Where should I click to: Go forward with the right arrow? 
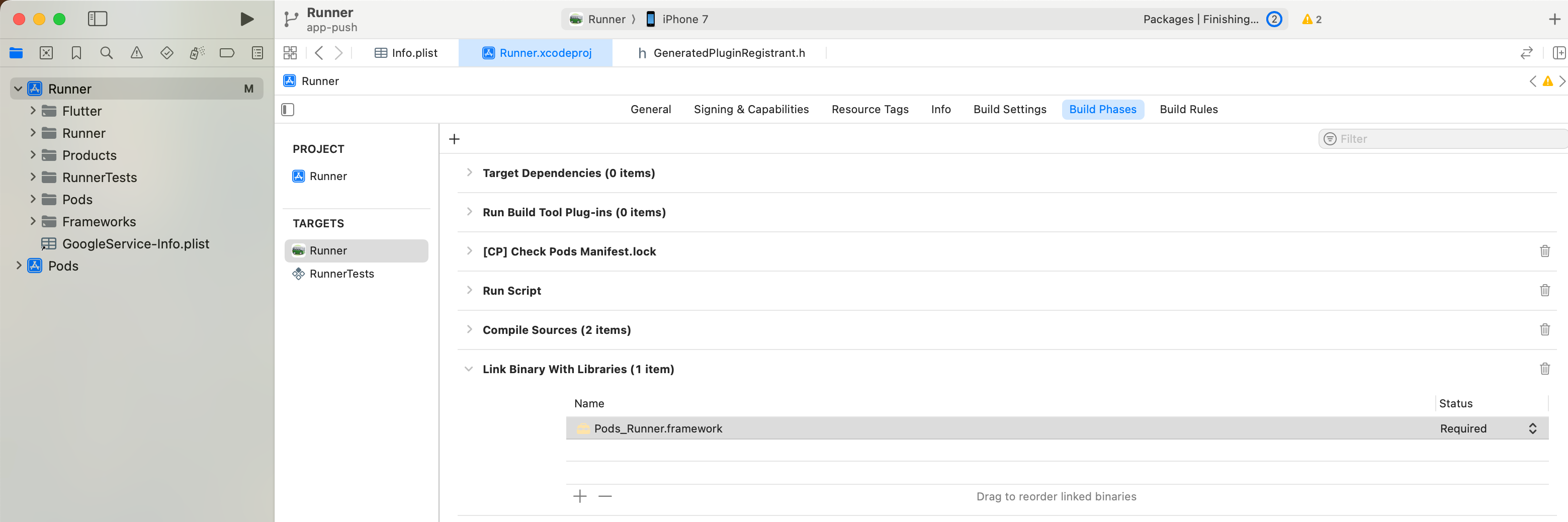[x=339, y=53]
